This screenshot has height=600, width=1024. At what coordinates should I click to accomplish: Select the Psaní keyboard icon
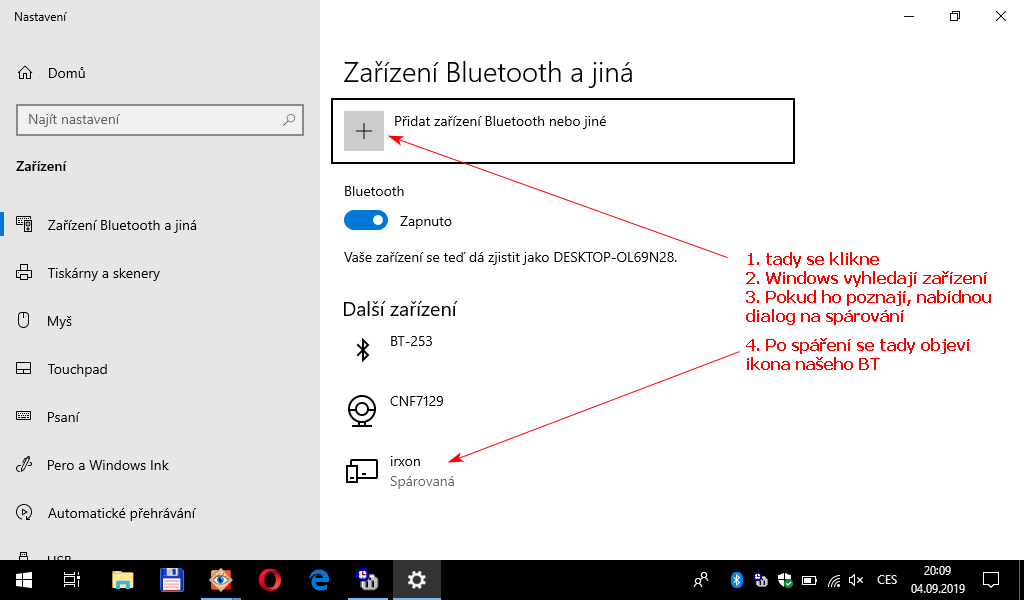coord(22,416)
